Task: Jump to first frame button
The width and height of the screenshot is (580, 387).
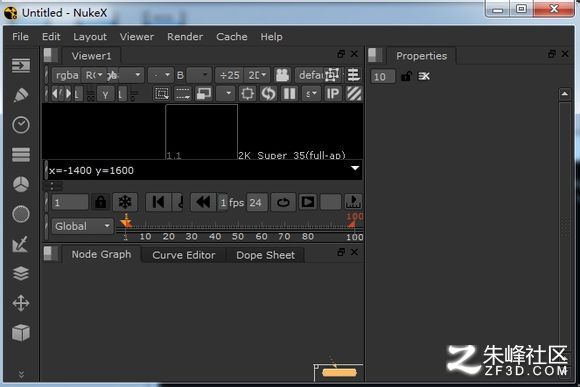Action: coord(158,202)
